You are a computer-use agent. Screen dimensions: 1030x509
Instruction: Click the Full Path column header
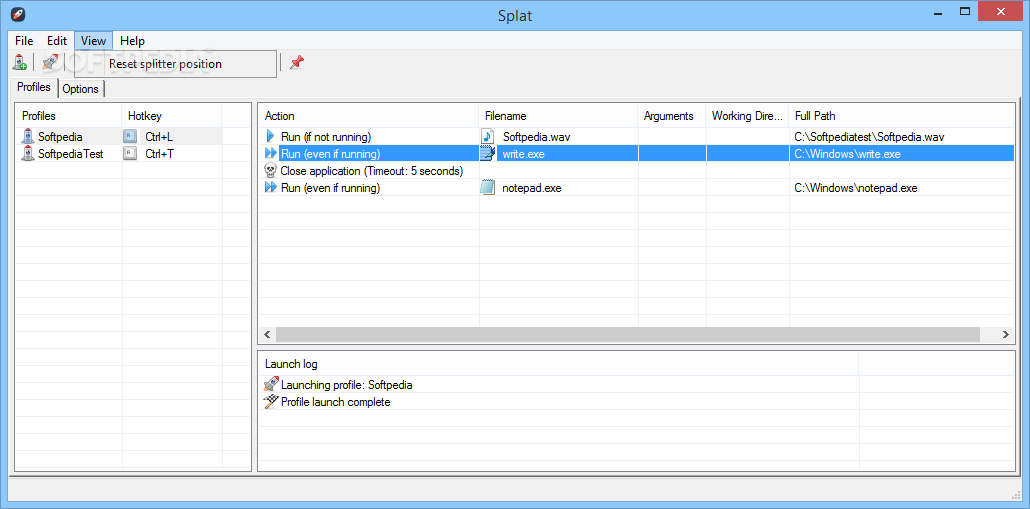(901, 116)
